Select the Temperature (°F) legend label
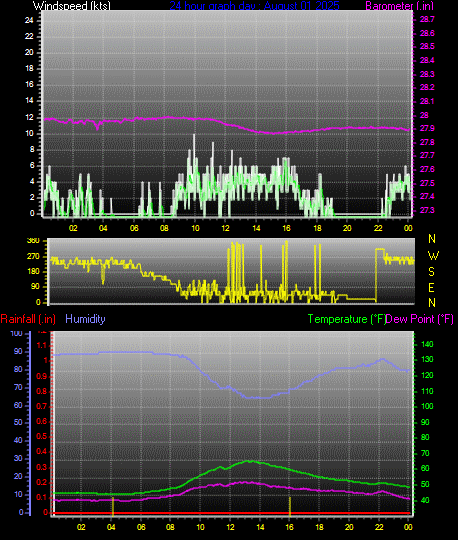The image size is (458, 540). point(347,319)
